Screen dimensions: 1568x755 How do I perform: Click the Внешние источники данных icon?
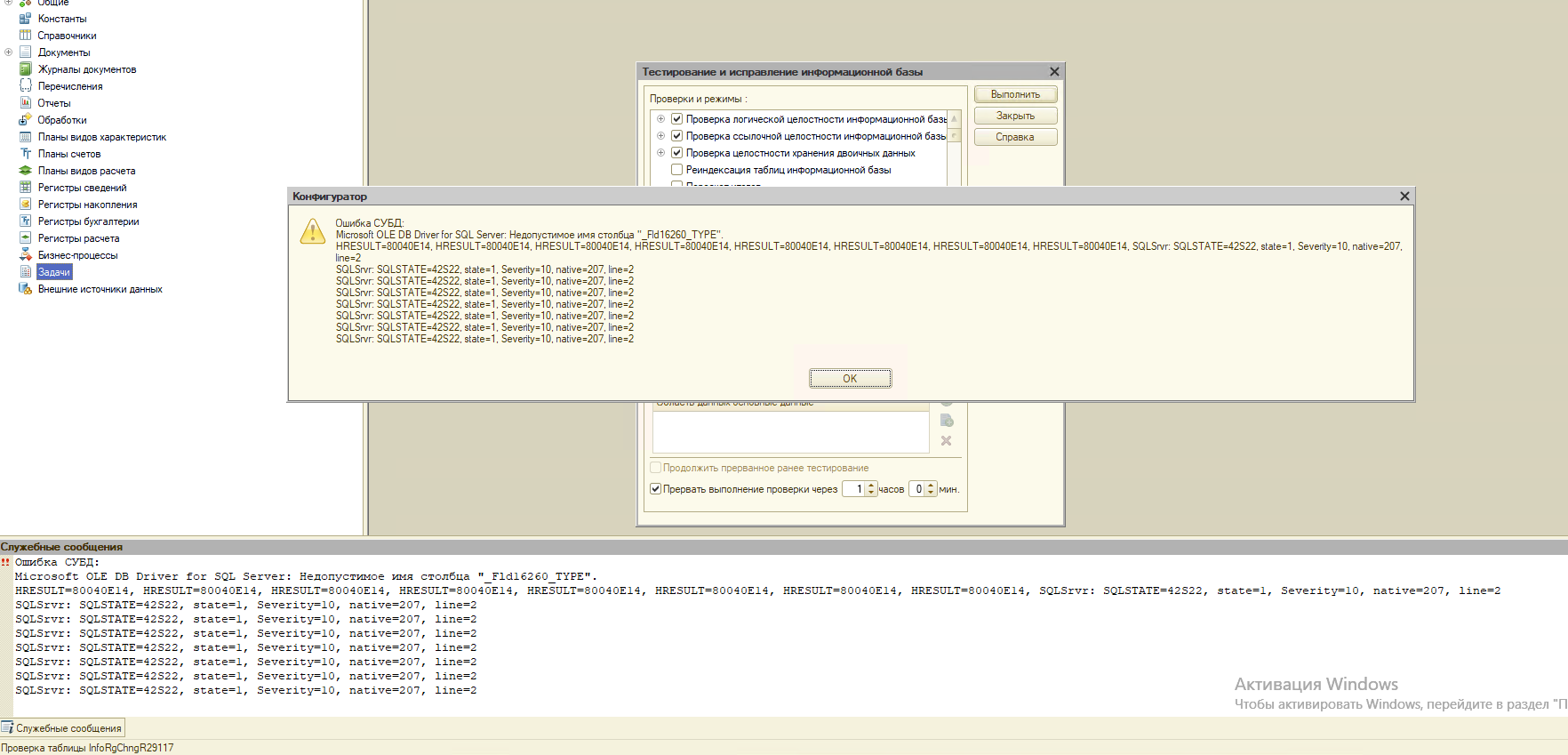pyautogui.click(x=26, y=289)
